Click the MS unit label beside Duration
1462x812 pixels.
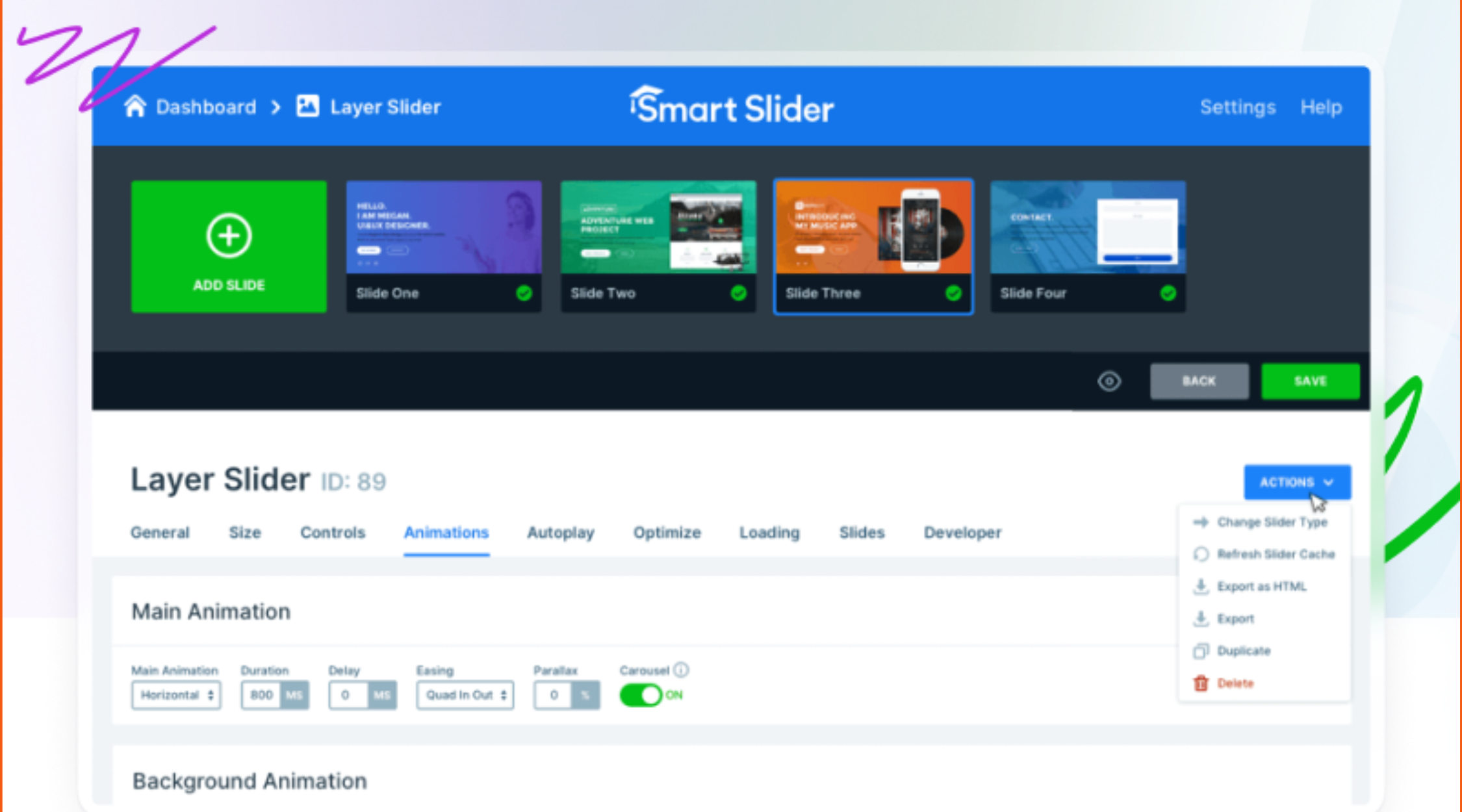pyautogui.click(x=294, y=695)
